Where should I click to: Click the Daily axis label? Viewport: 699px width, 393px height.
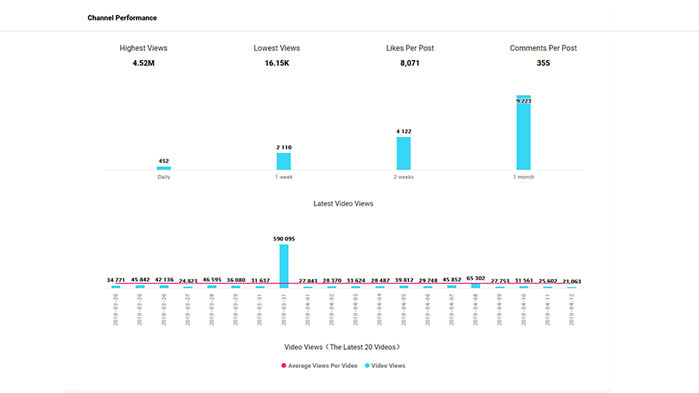[164, 177]
